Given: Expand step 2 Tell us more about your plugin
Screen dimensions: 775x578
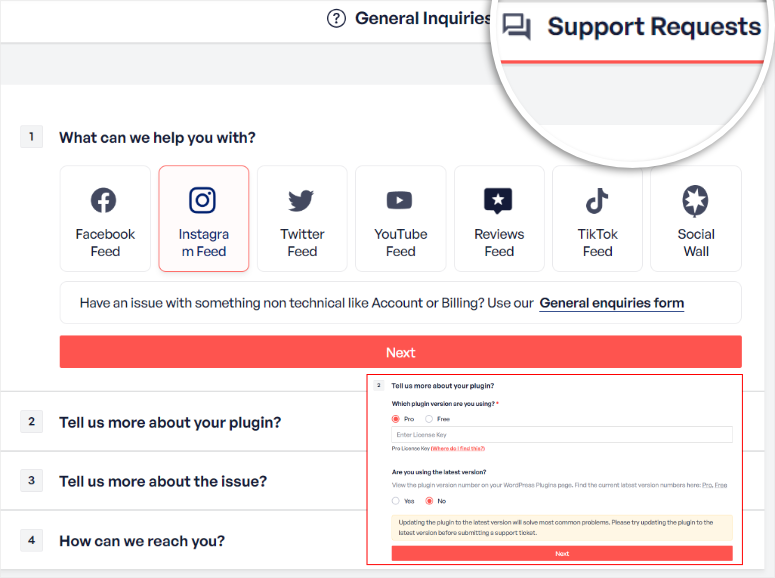Looking at the screenshot, I should point(170,422).
